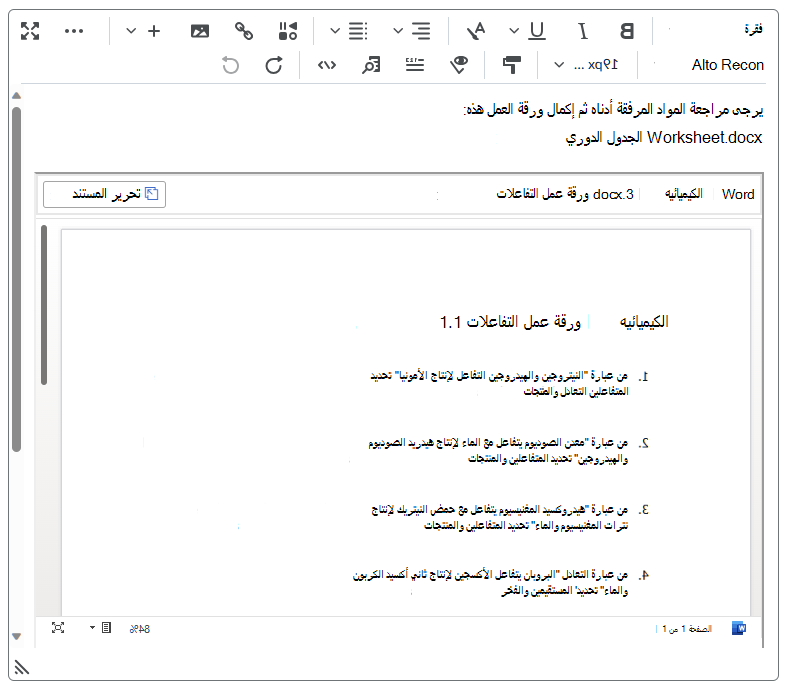The image size is (787, 689).
Task: Click the editor resize handle at the bottom corner
Action: pos(22,667)
